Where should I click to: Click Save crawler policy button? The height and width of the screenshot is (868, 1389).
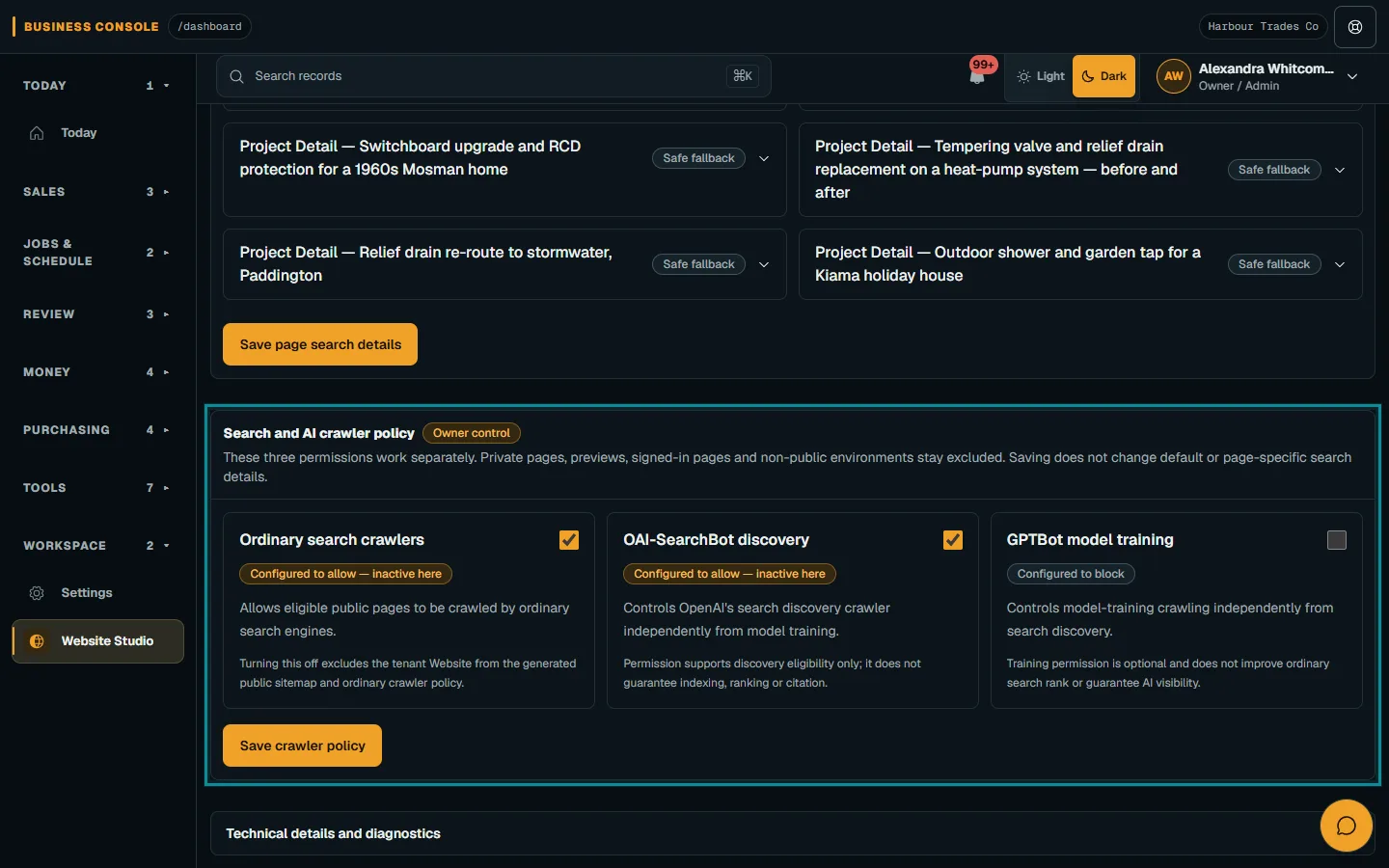pyautogui.click(x=302, y=746)
